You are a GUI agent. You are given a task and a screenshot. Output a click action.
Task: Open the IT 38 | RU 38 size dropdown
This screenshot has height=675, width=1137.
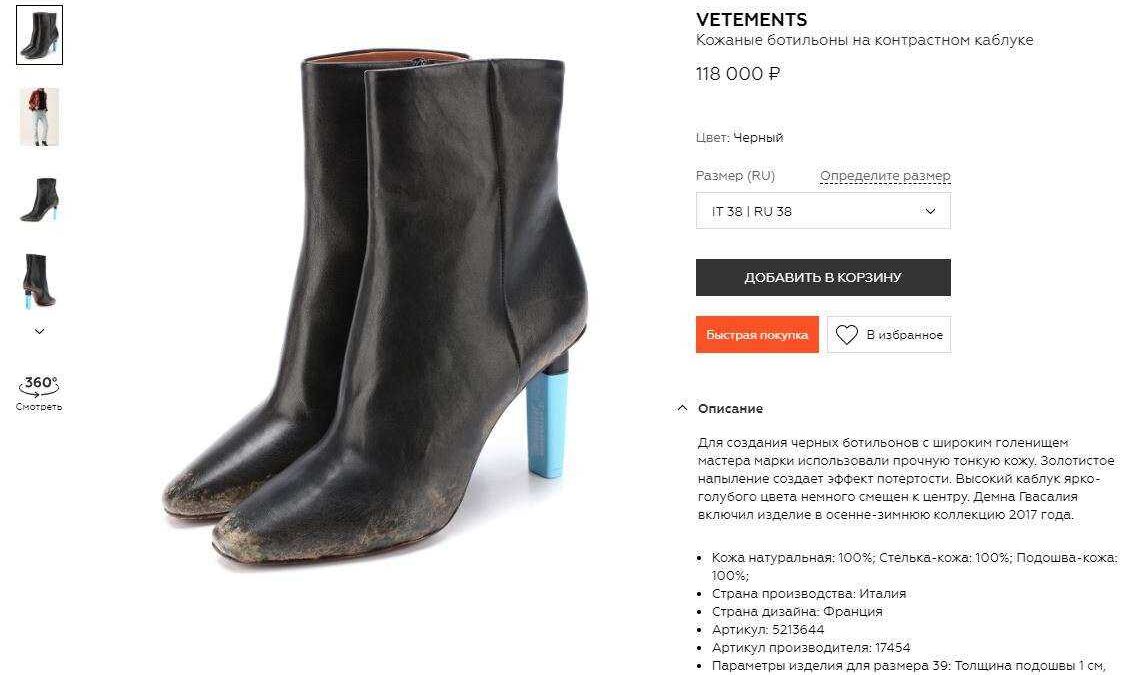823,211
